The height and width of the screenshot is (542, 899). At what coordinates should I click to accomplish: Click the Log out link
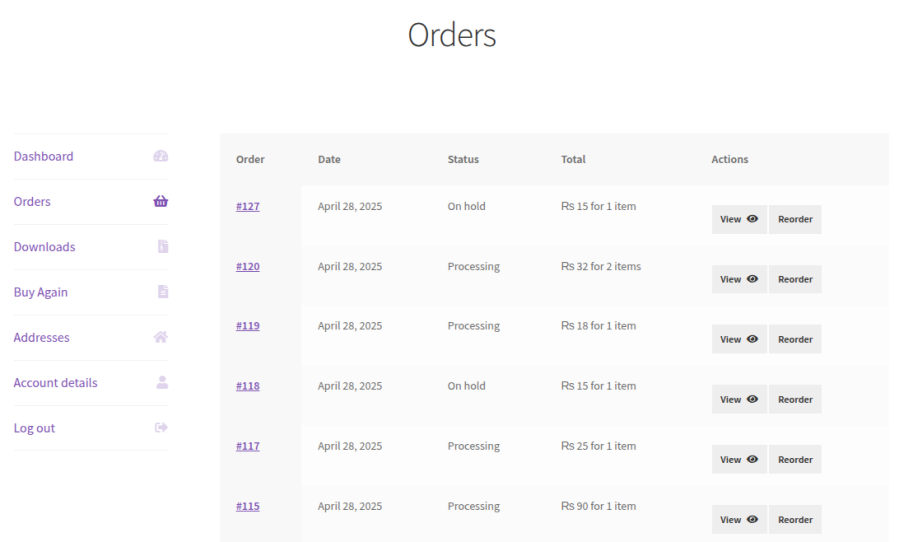(34, 428)
